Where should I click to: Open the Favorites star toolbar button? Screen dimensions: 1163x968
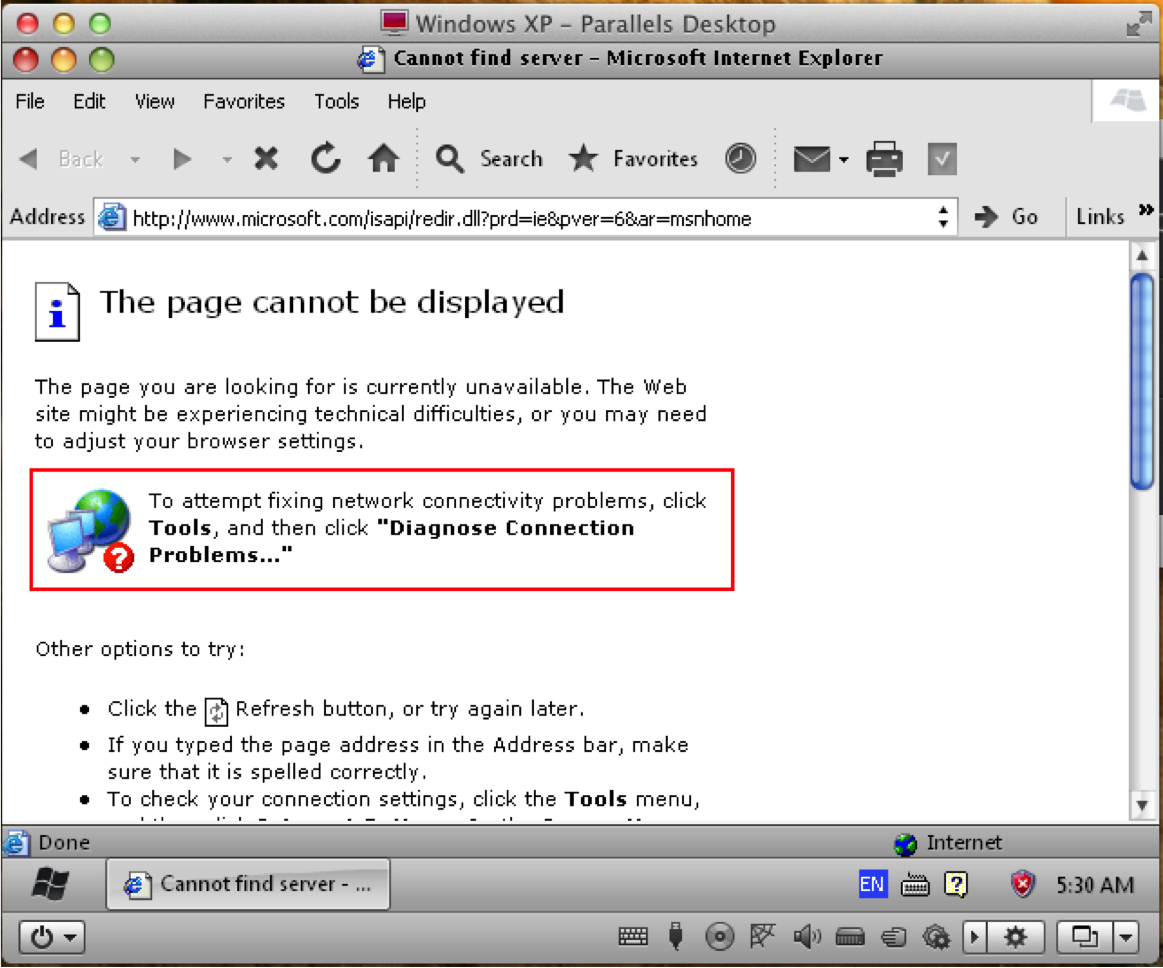[633, 159]
